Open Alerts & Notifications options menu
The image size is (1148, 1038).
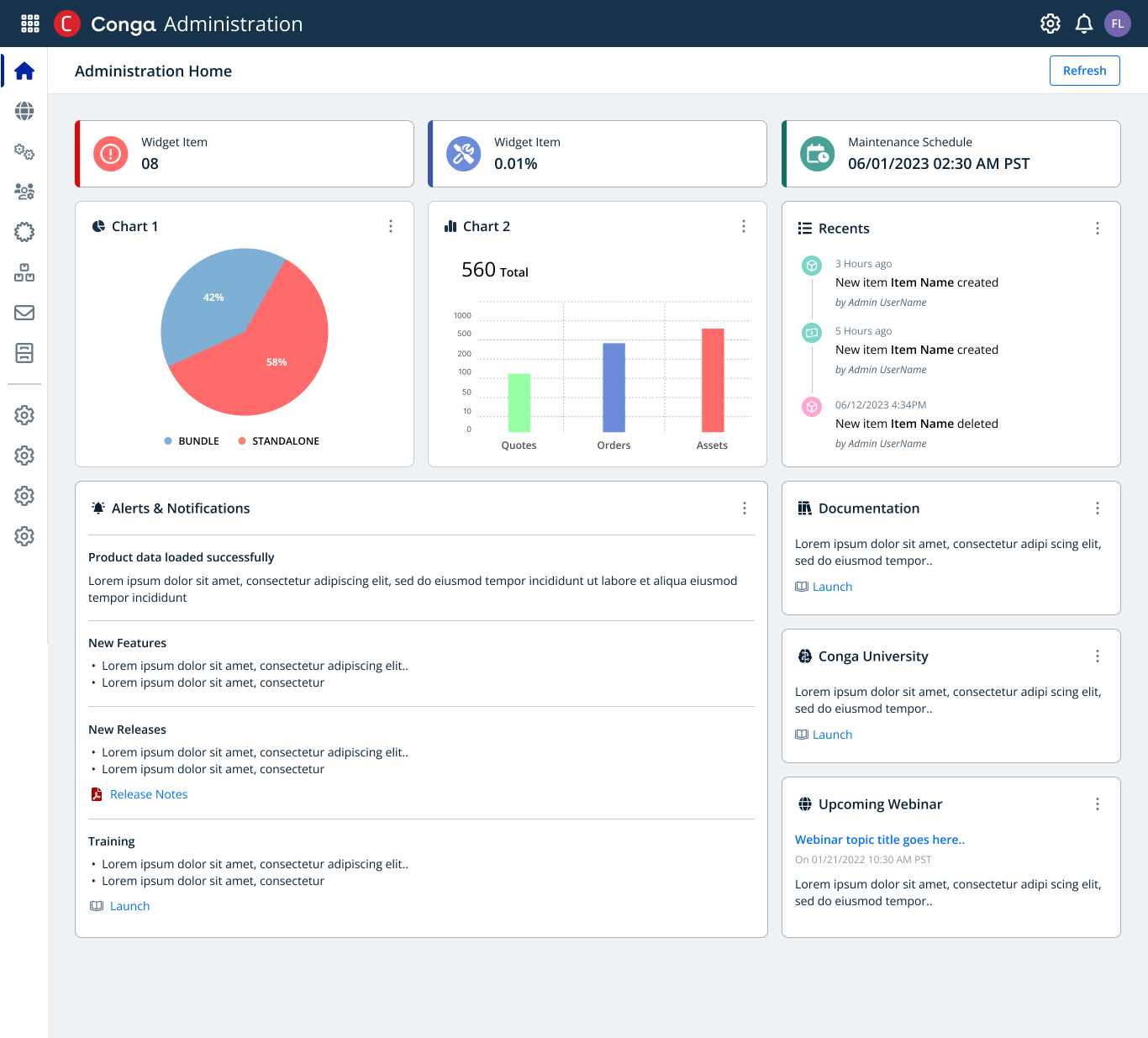[x=745, y=508]
